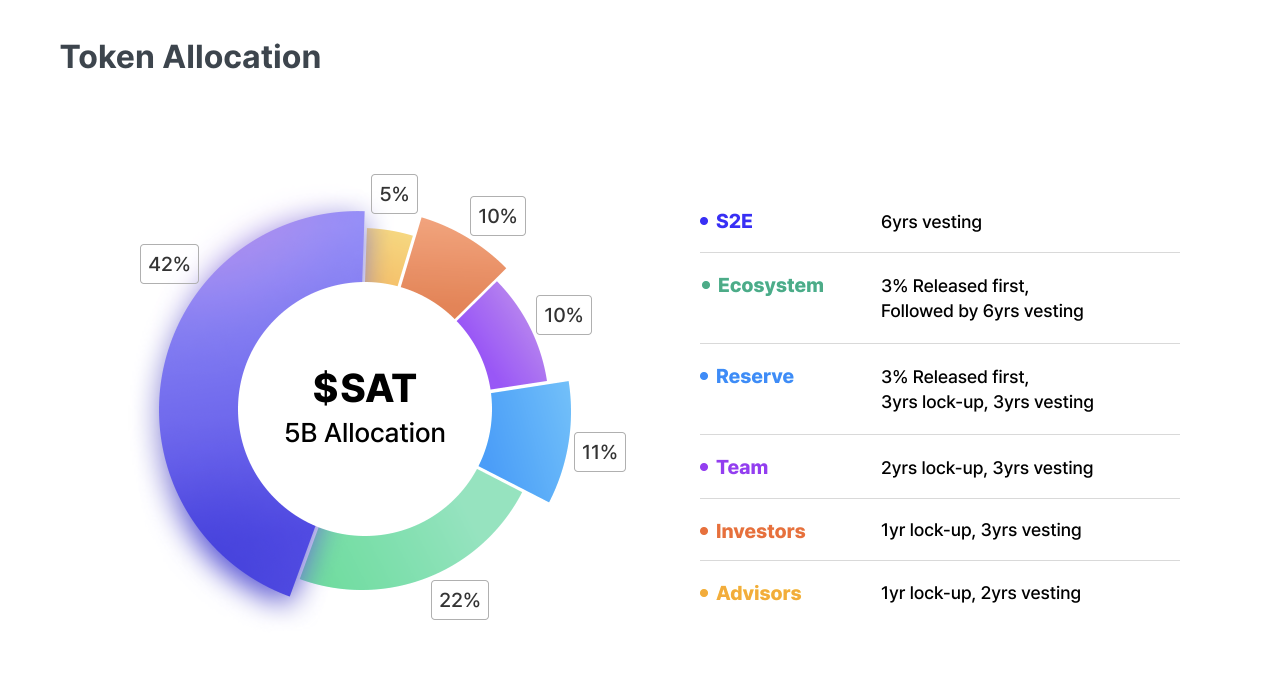The image size is (1284, 694).
Task: Click the $SAT title in chart center
Action: (x=365, y=388)
